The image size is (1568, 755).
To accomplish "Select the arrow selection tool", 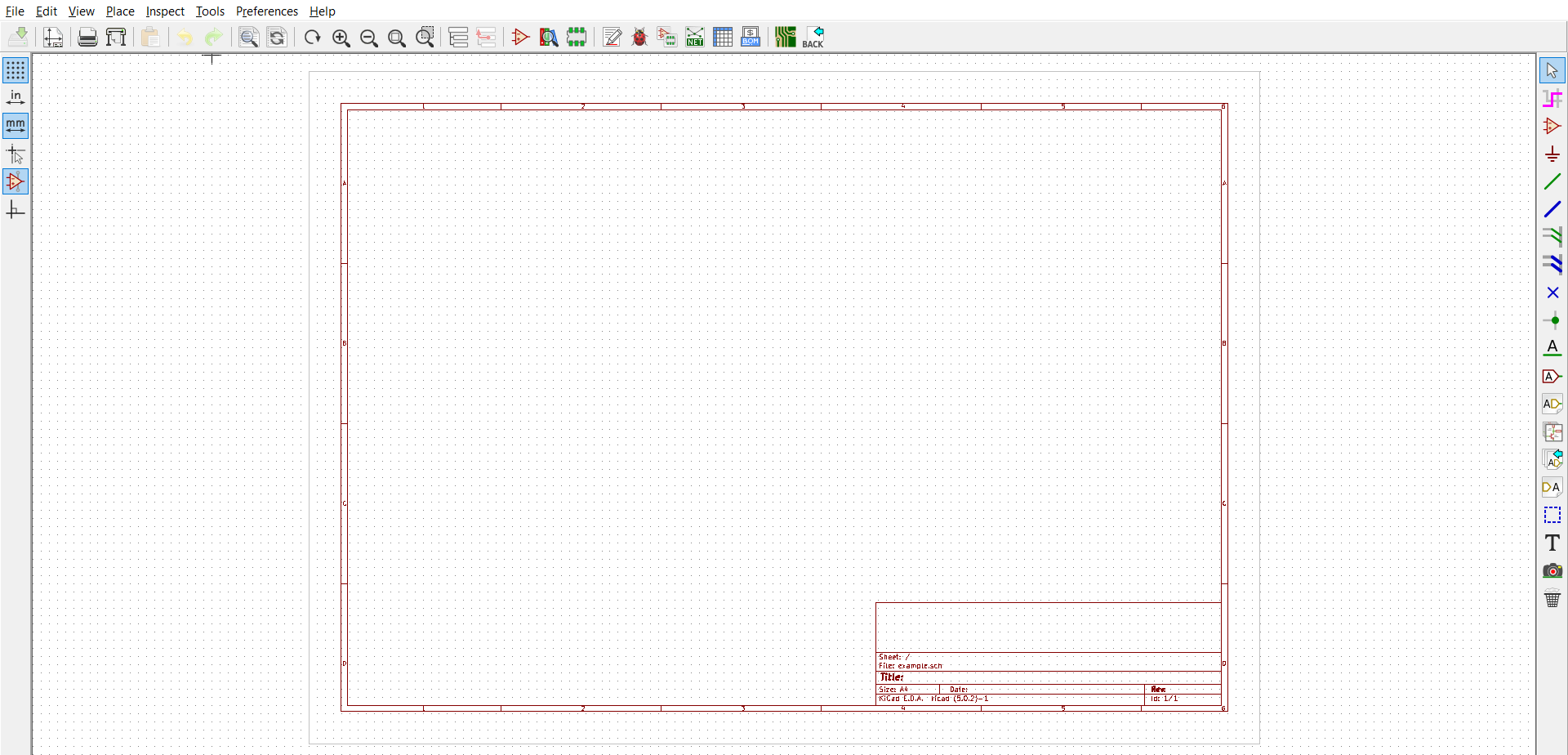I will (1552, 70).
